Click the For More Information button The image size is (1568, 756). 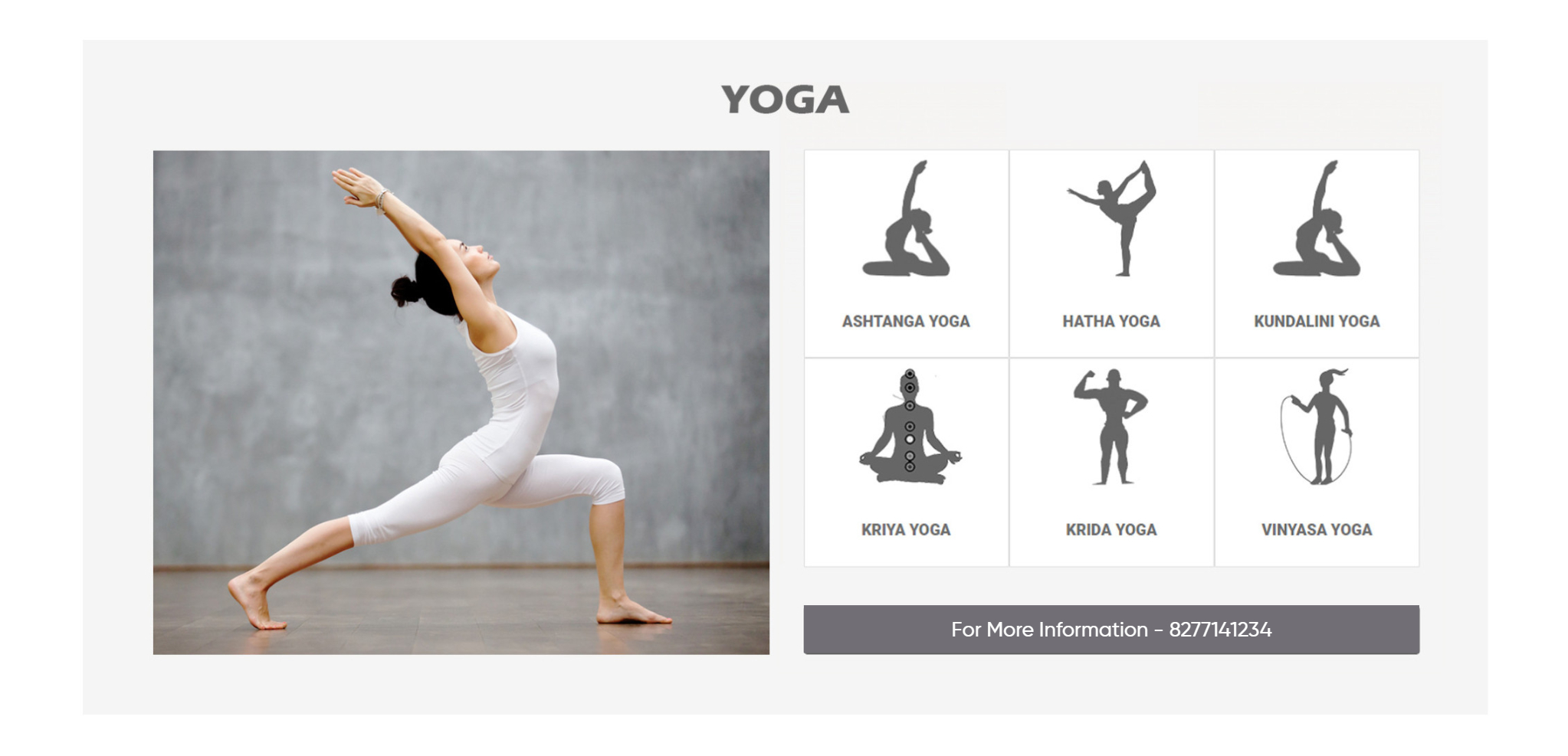(1111, 630)
